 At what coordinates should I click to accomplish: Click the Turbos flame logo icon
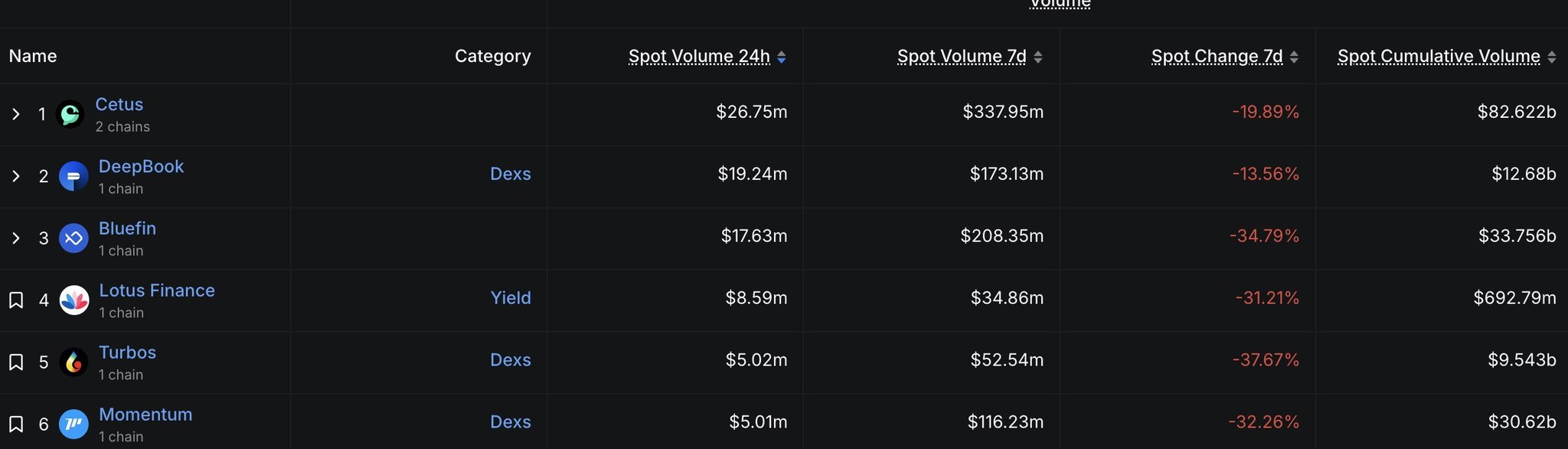point(73,362)
